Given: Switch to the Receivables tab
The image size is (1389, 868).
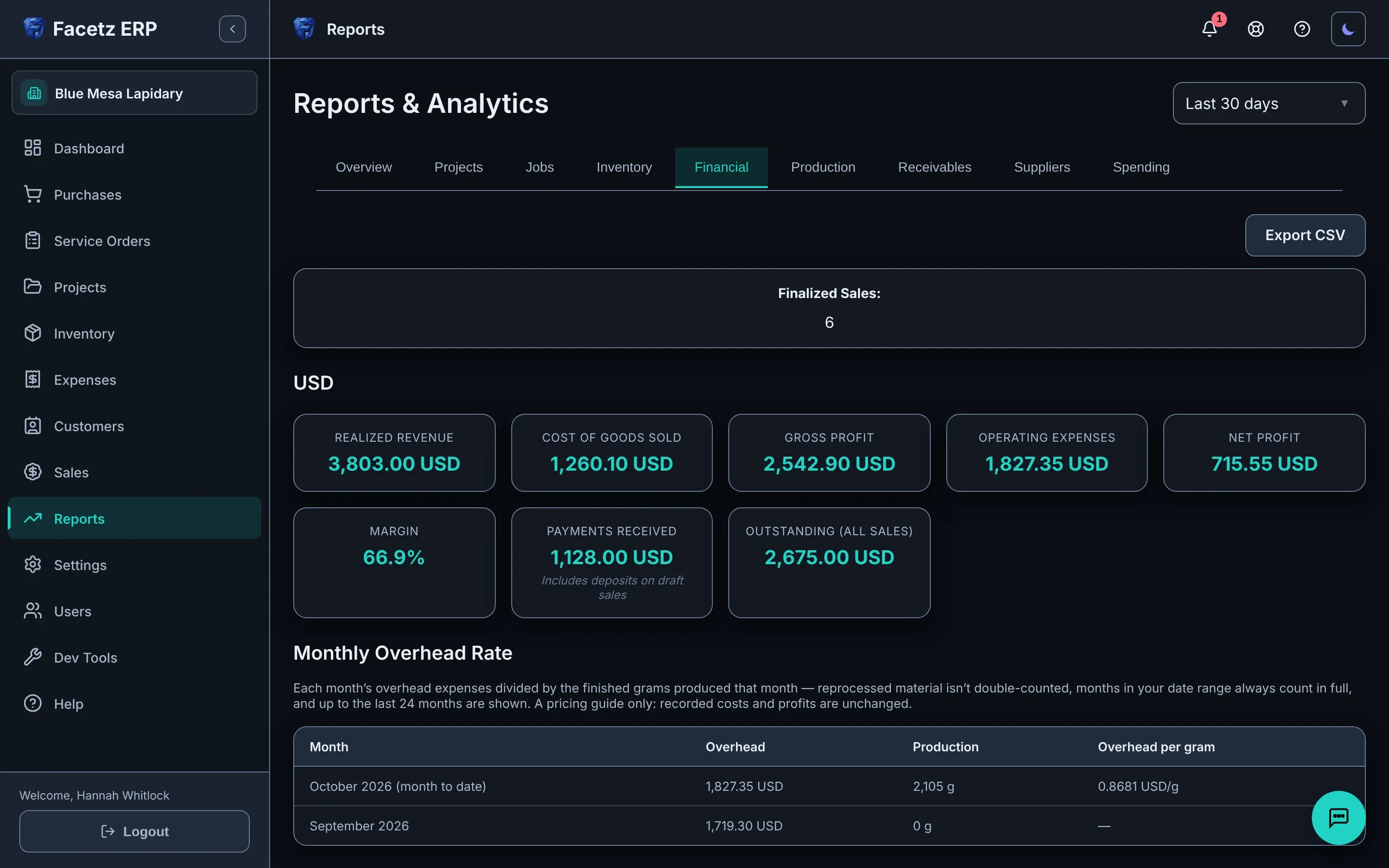Looking at the screenshot, I should [x=934, y=167].
